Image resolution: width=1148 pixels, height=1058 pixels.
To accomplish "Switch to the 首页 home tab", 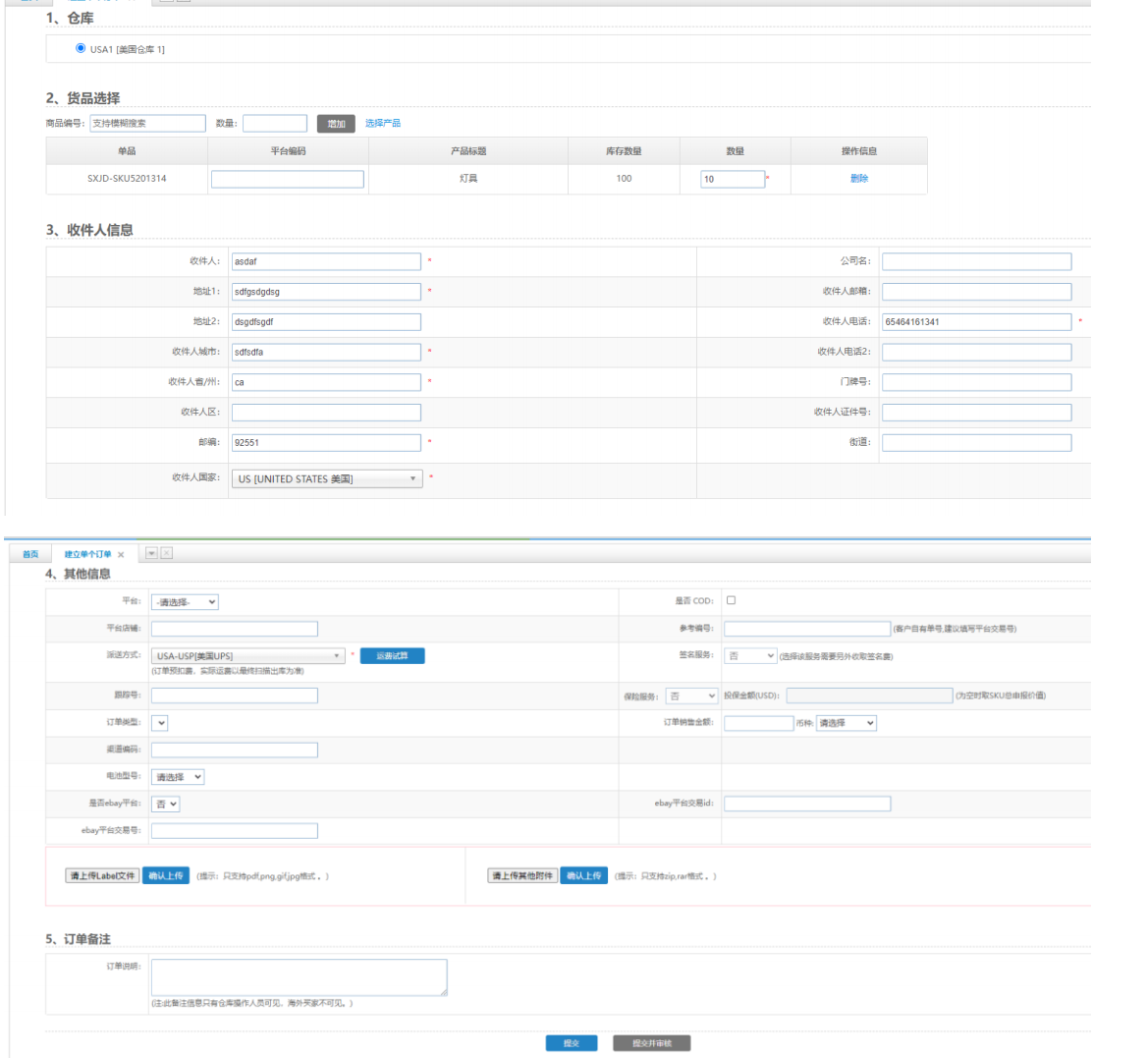I will 30,555.
